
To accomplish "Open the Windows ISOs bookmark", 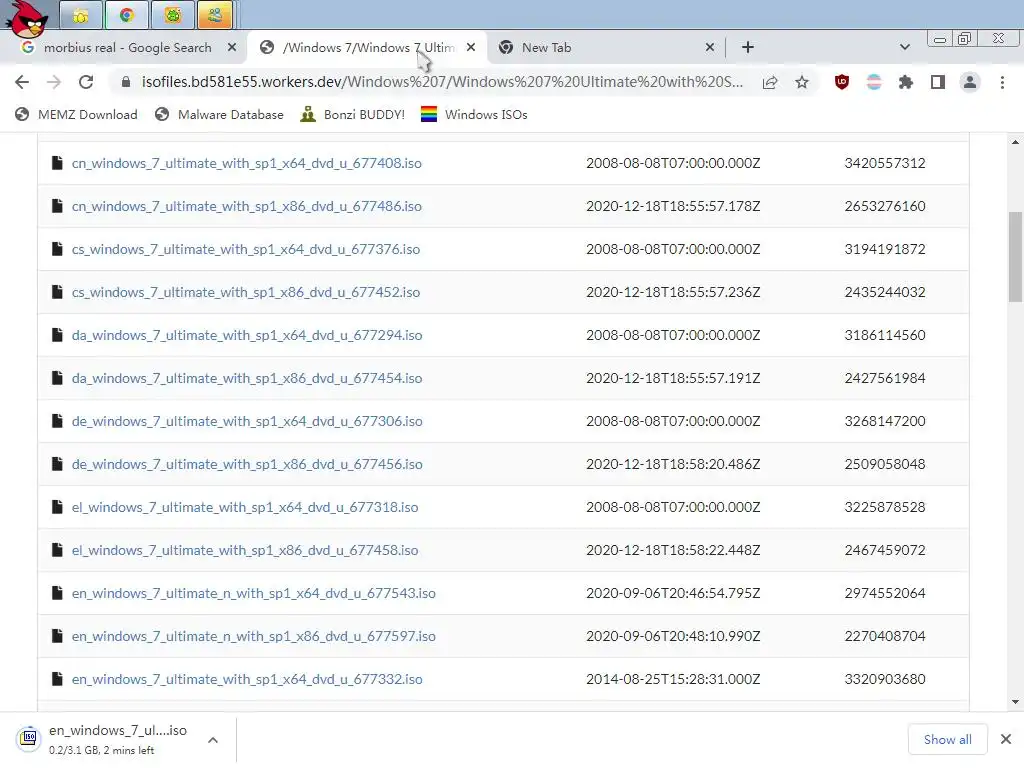I will 474,115.
